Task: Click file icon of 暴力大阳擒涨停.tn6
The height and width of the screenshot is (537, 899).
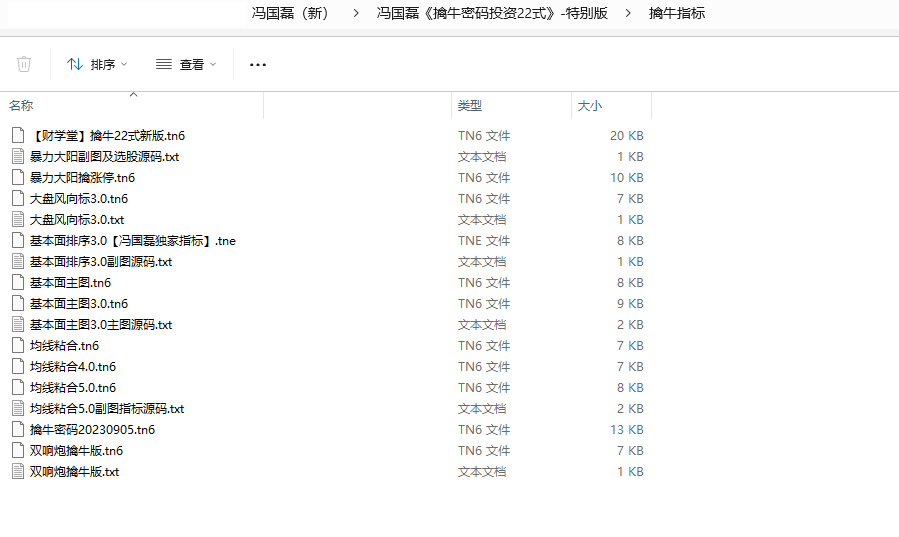Action: (x=18, y=178)
